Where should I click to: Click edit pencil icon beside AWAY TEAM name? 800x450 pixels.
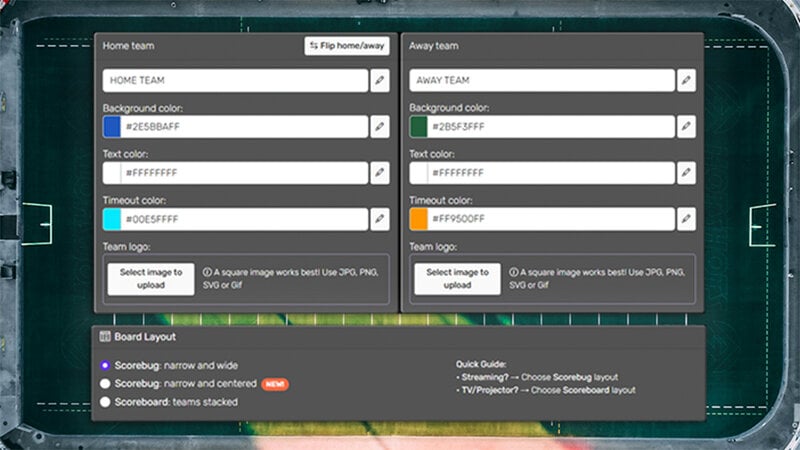click(x=686, y=81)
